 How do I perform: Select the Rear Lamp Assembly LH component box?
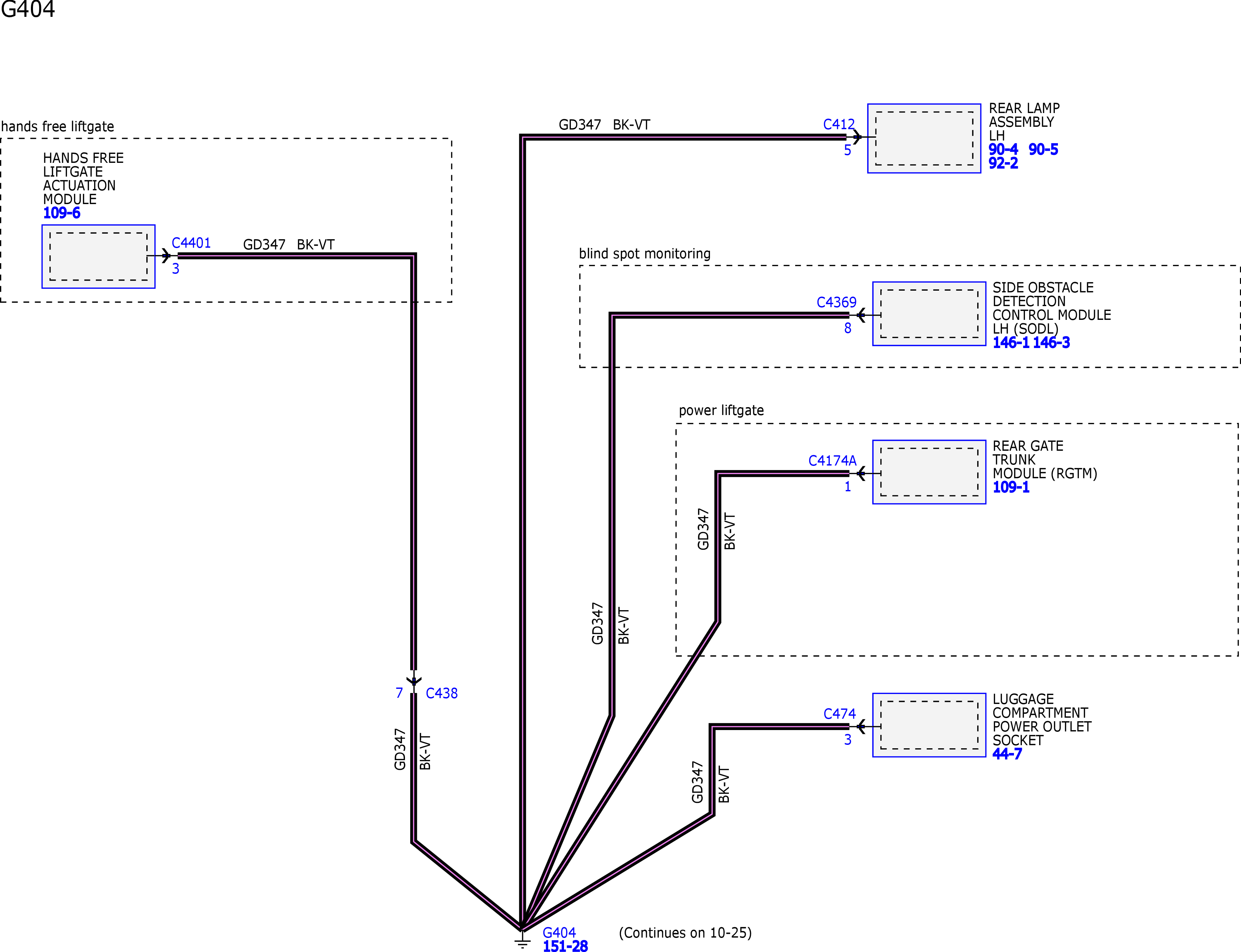tap(924, 138)
